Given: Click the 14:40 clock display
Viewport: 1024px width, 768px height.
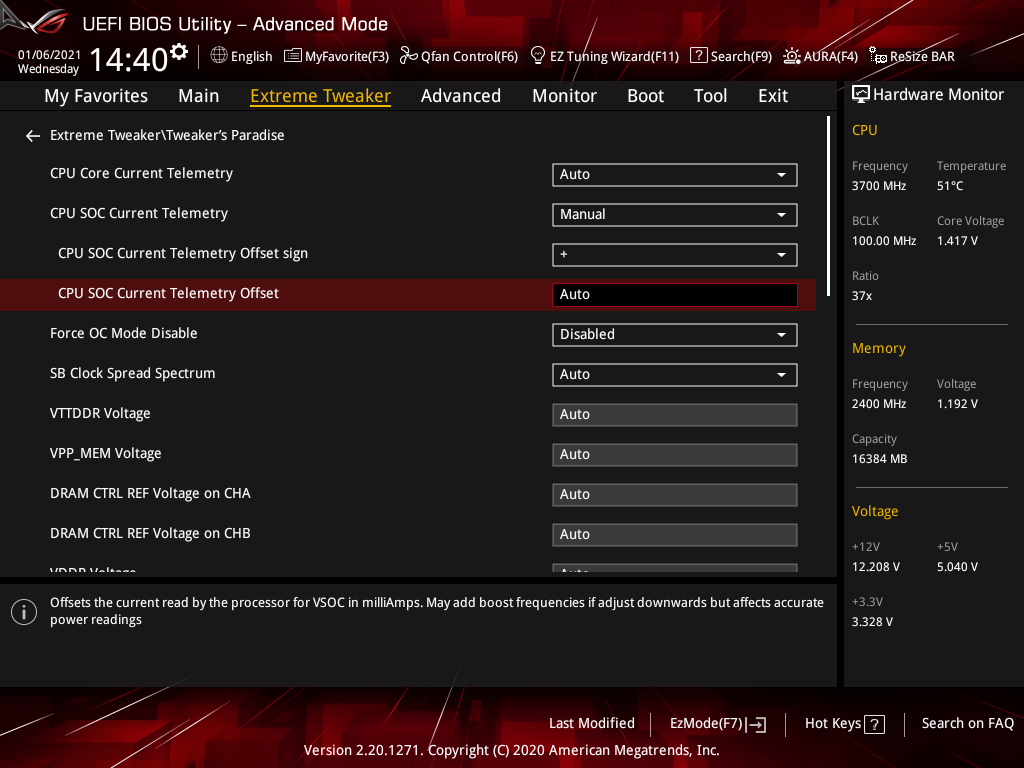Looking at the screenshot, I should point(129,59).
